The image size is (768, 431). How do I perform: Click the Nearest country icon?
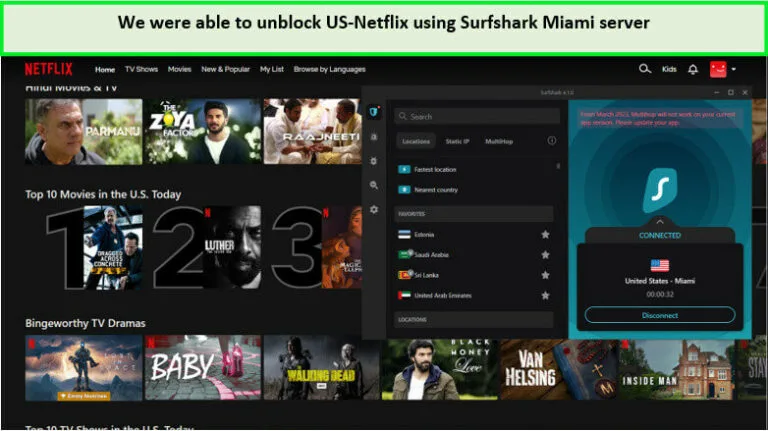point(404,190)
